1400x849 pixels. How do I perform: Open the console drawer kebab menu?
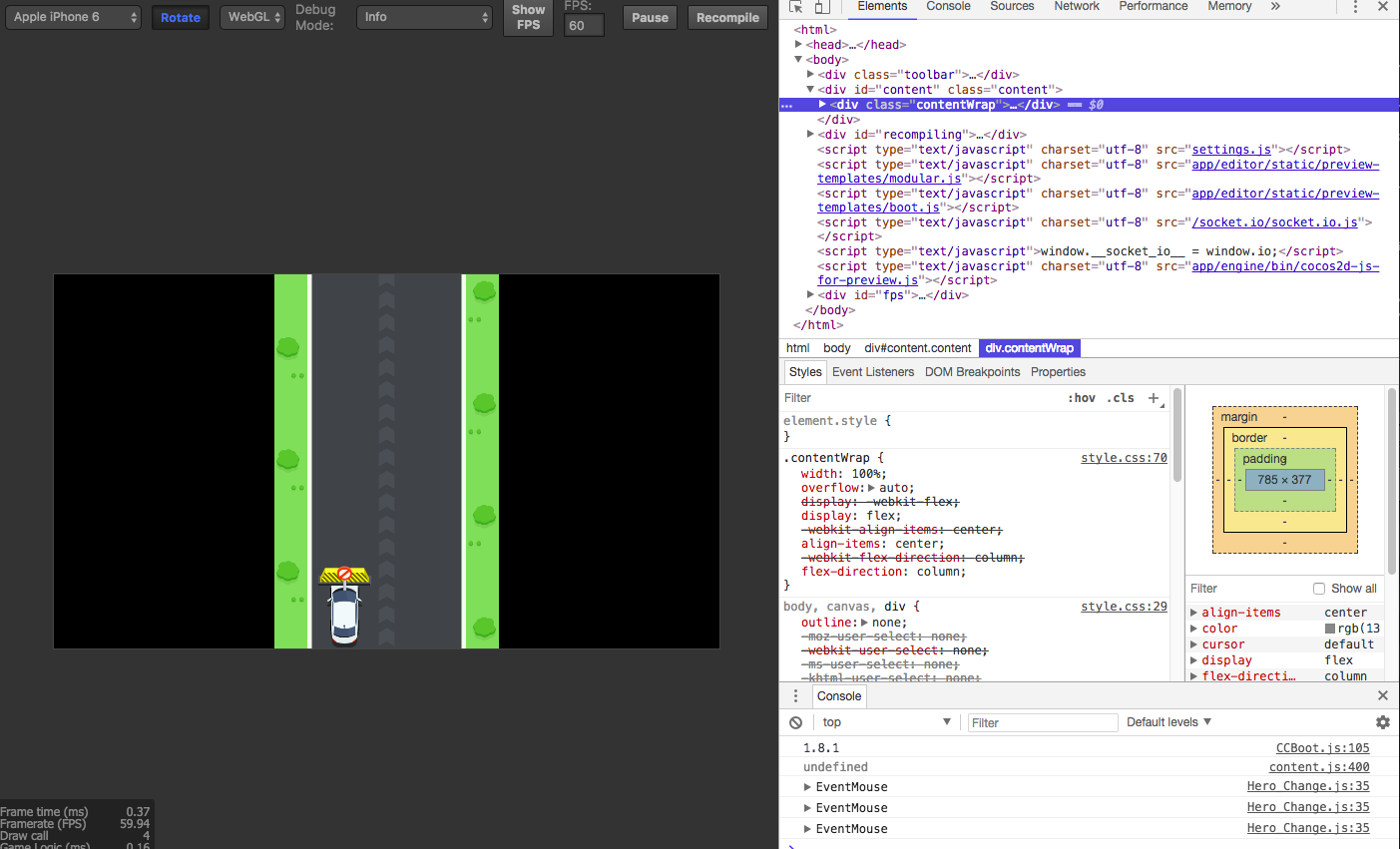coord(795,696)
